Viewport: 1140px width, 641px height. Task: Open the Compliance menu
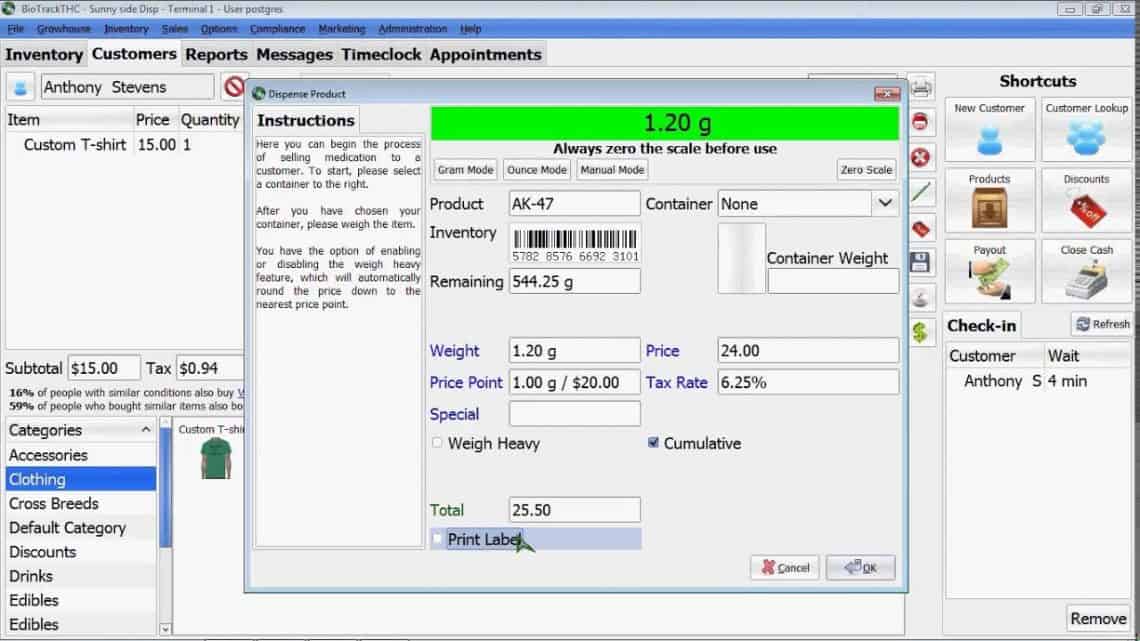click(276, 29)
